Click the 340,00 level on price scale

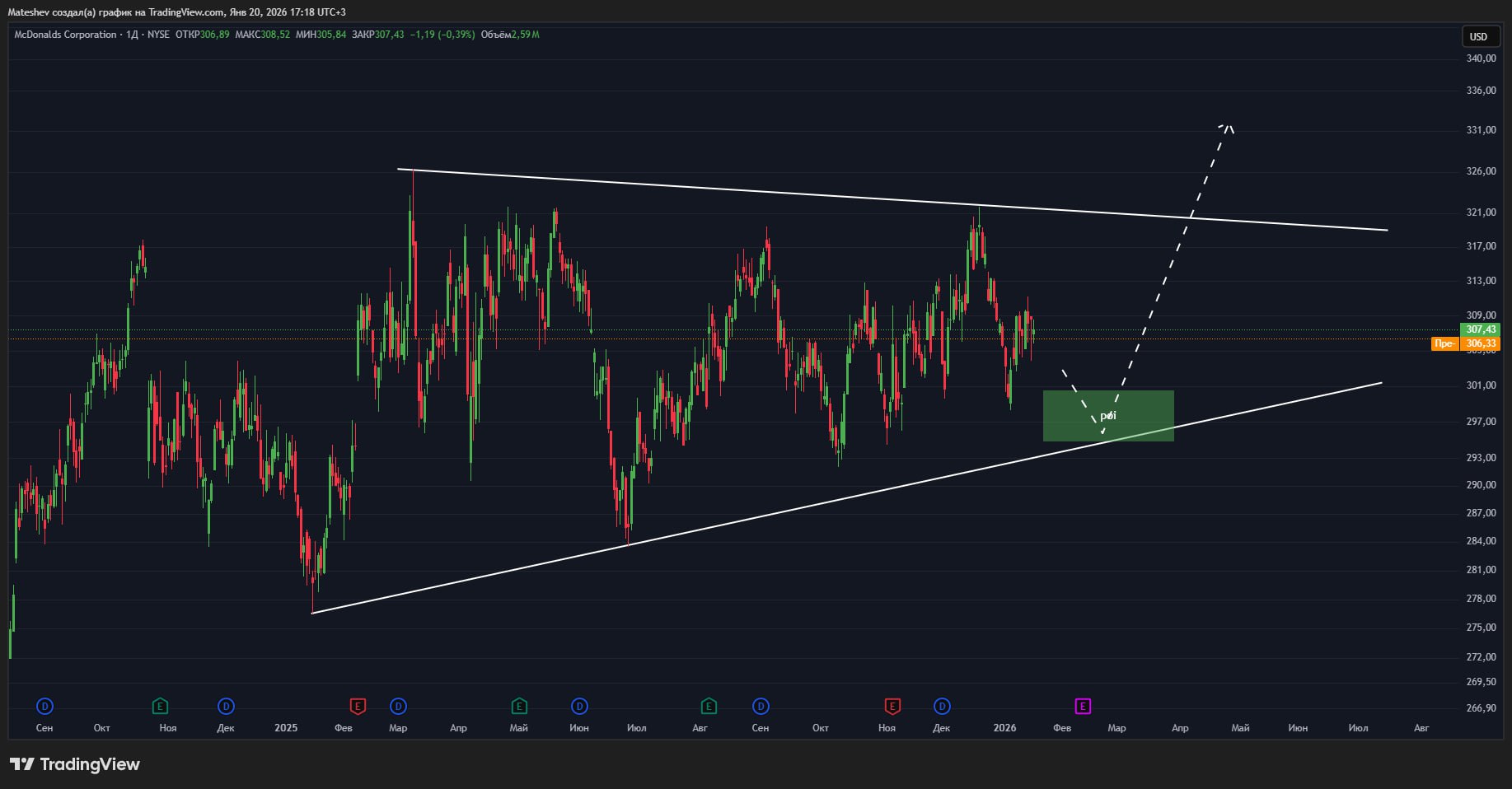pos(1480,58)
